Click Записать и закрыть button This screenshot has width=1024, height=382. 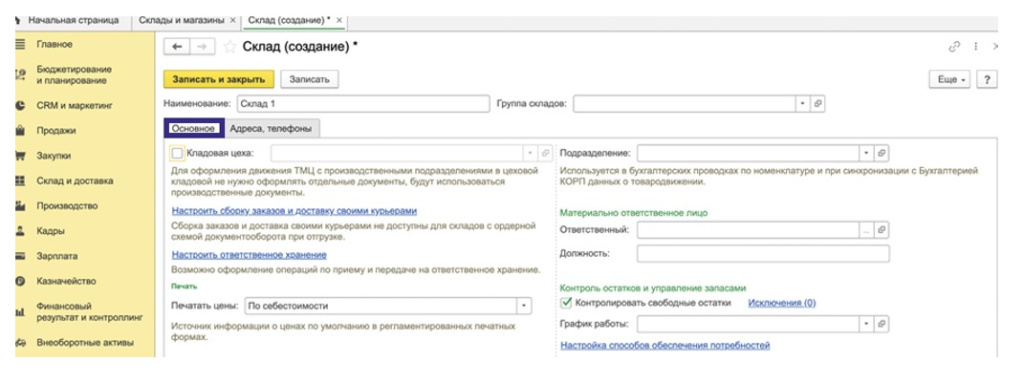tap(219, 79)
